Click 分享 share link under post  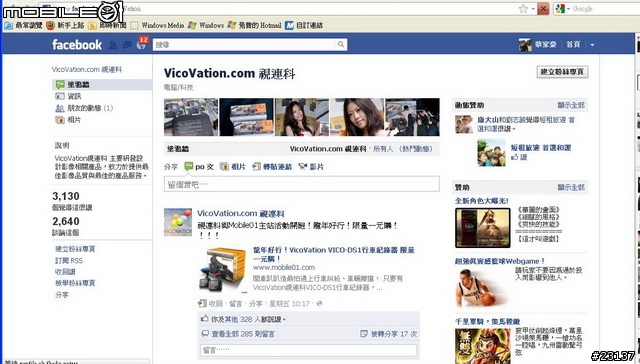[x=256, y=304]
